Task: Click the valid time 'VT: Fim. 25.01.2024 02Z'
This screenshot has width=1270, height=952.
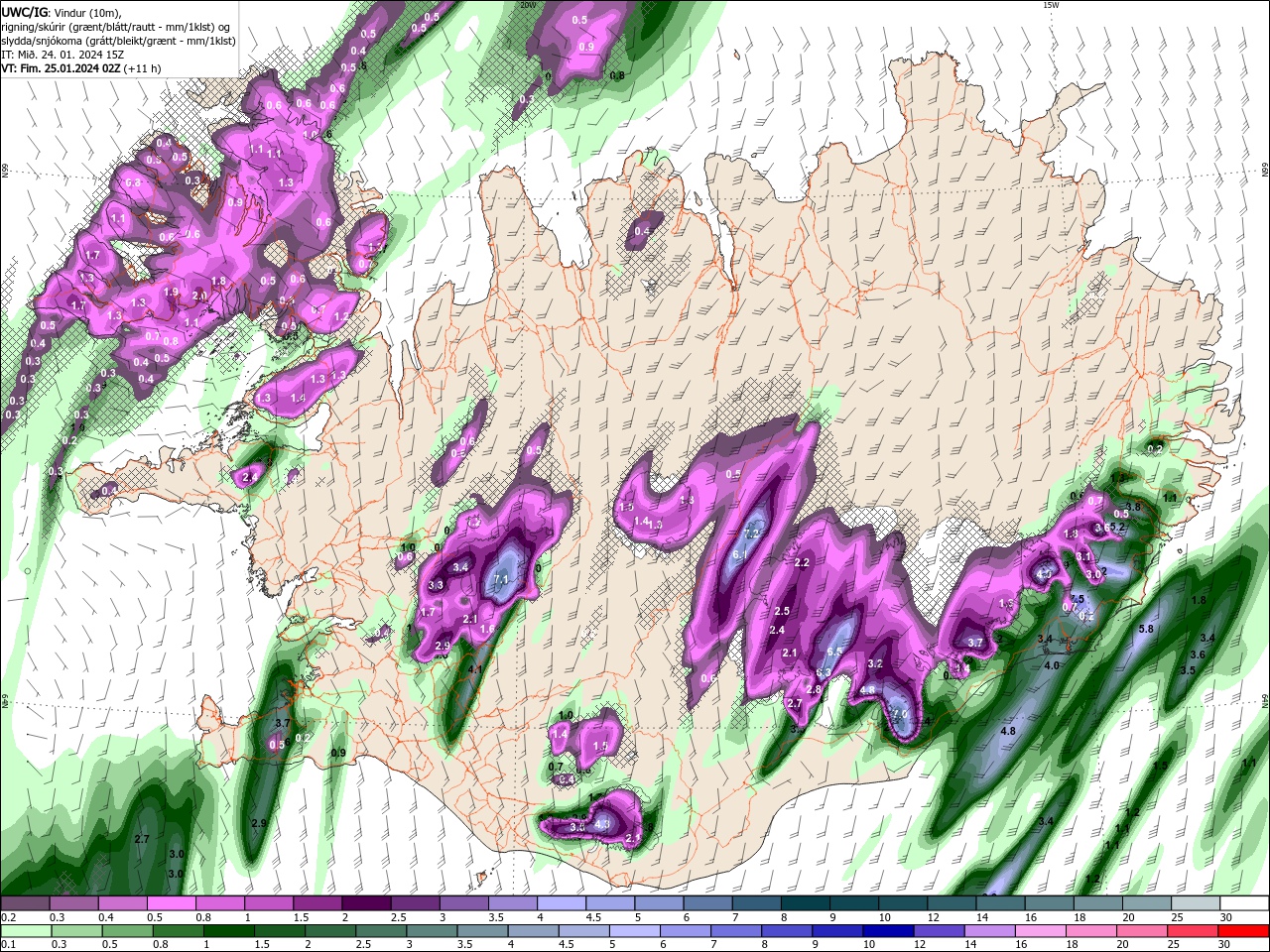Action: (62, 68)
